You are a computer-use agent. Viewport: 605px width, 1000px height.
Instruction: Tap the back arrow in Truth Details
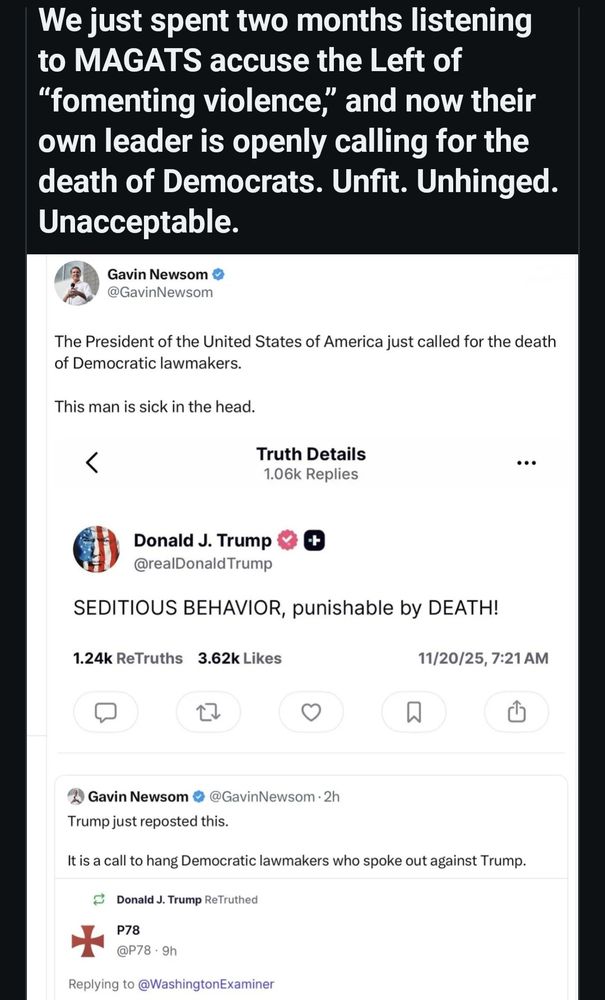(92, 462)
